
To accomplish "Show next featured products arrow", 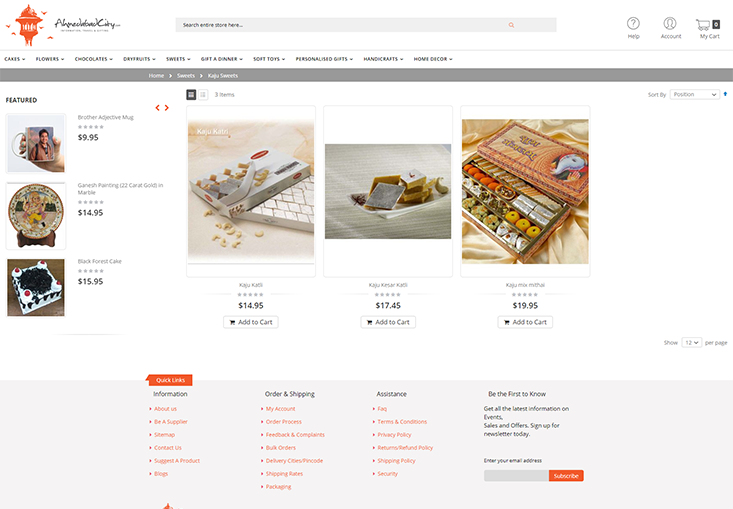I will (166, 108).
